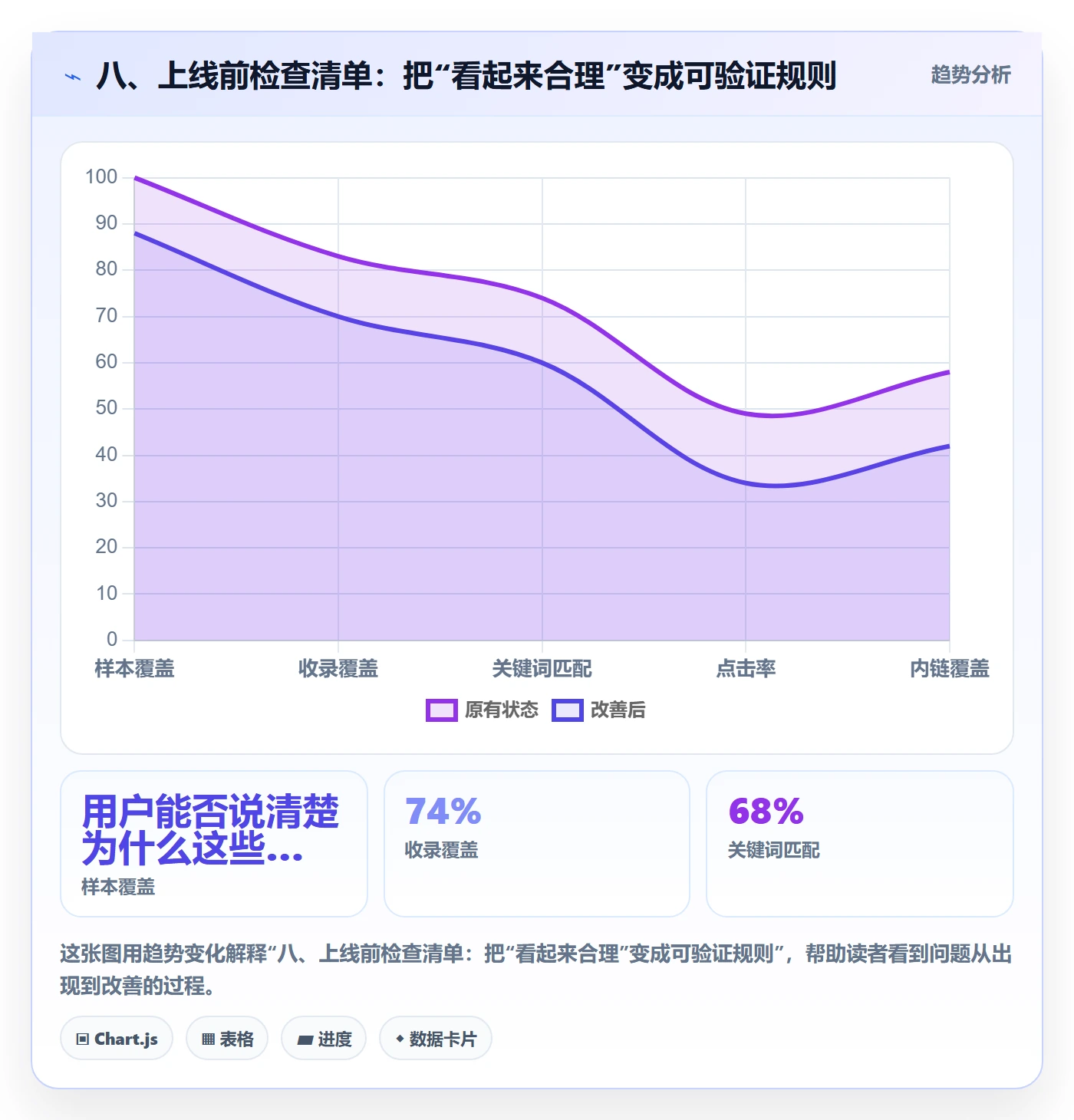Screen dimensions: 1074x1120
Task: Click the 改善后 legend label
Action: pyautogui.click(x=618, y=710)
